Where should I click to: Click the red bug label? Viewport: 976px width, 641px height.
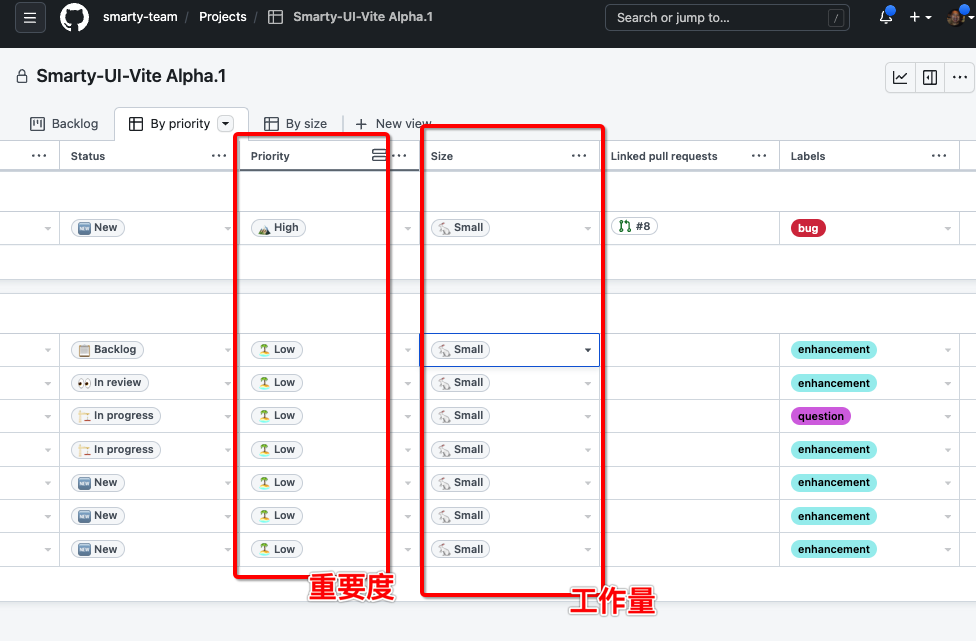point(808,228)
